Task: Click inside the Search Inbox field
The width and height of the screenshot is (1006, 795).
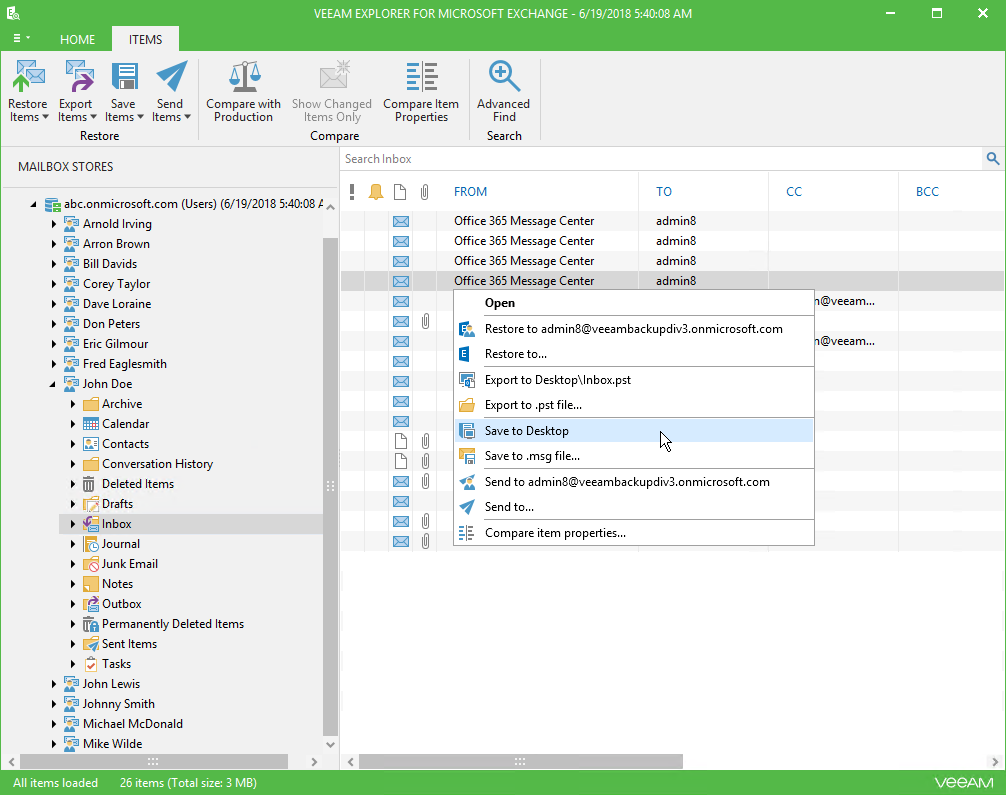Action: (661, 158)
